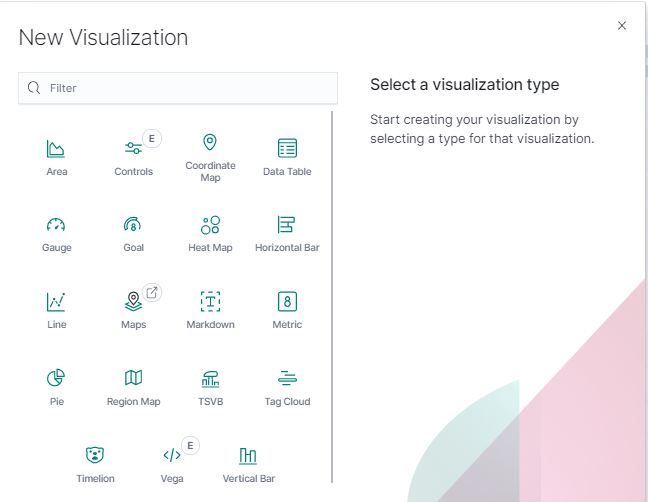Open the TSVB visualization icon

coord(210,378)
